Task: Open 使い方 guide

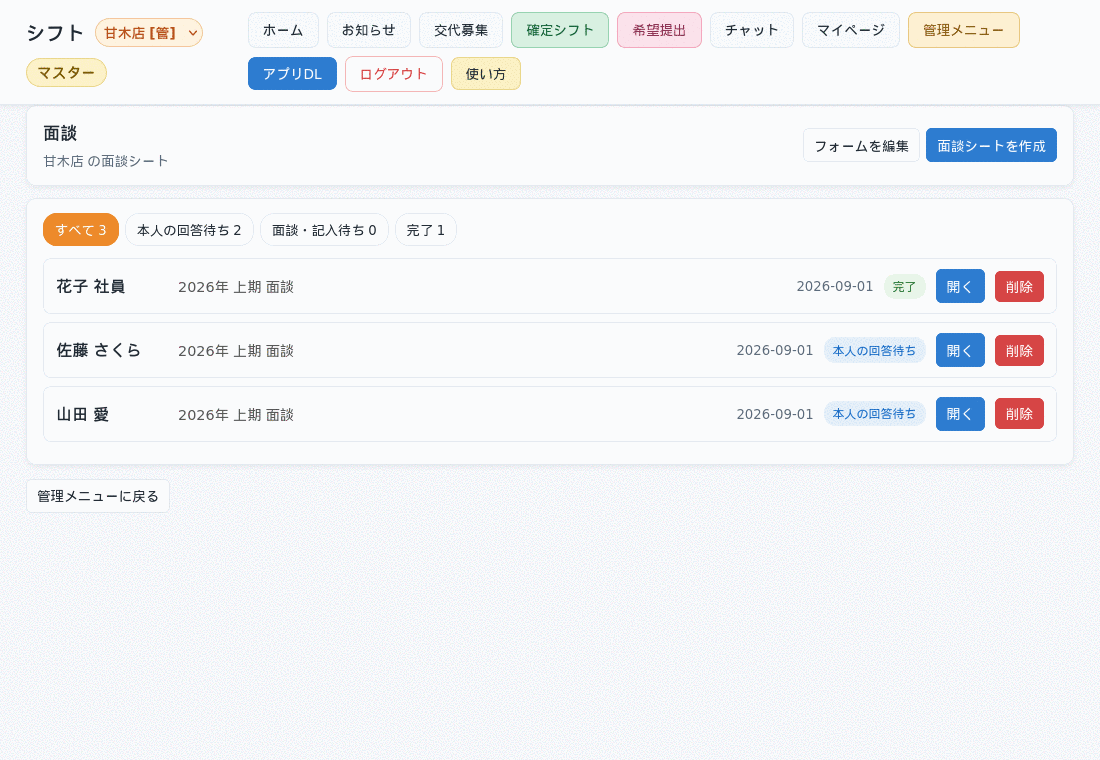Action: (485, 74)
